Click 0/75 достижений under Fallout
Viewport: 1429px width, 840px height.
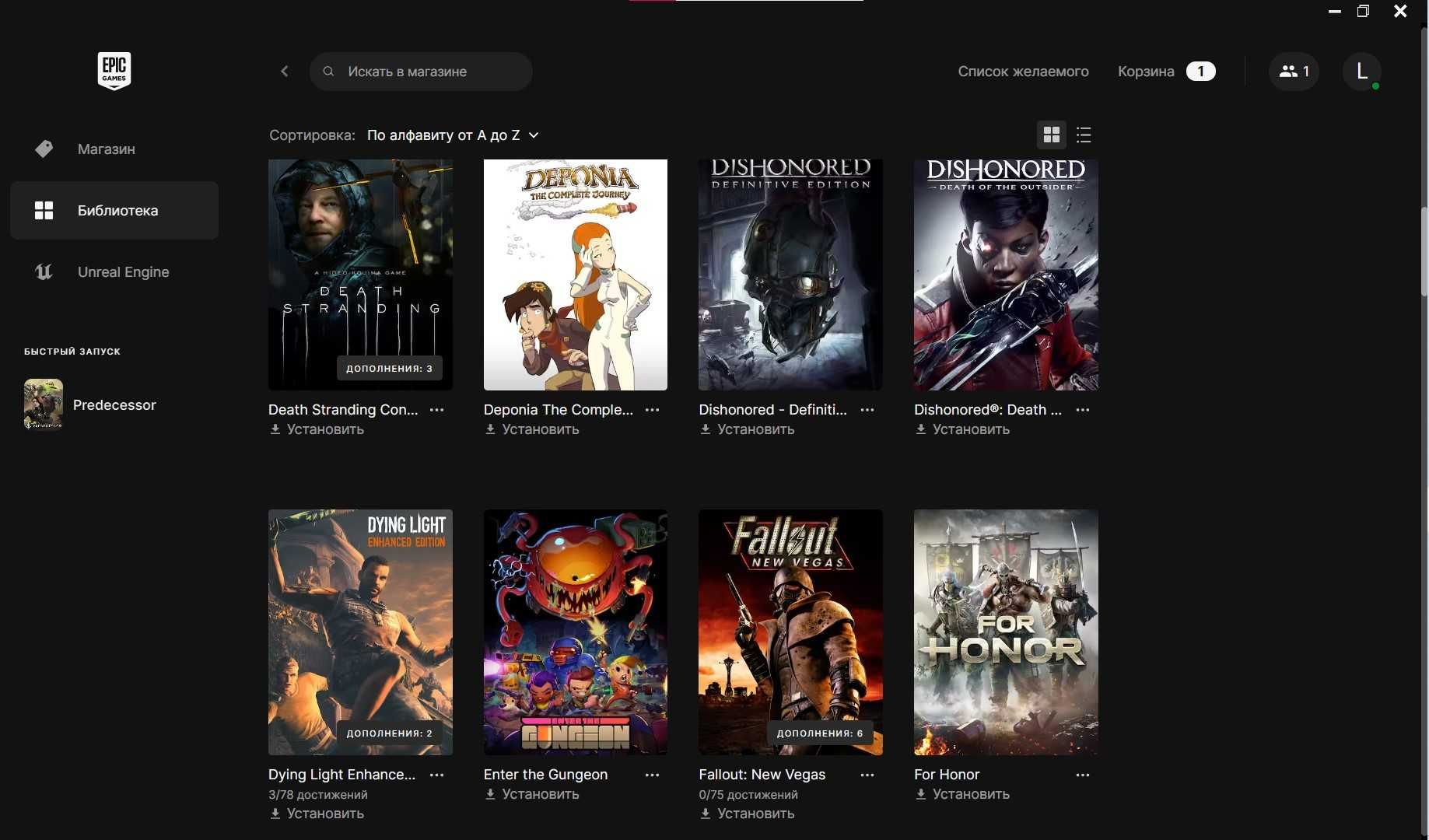coord(748,795)
